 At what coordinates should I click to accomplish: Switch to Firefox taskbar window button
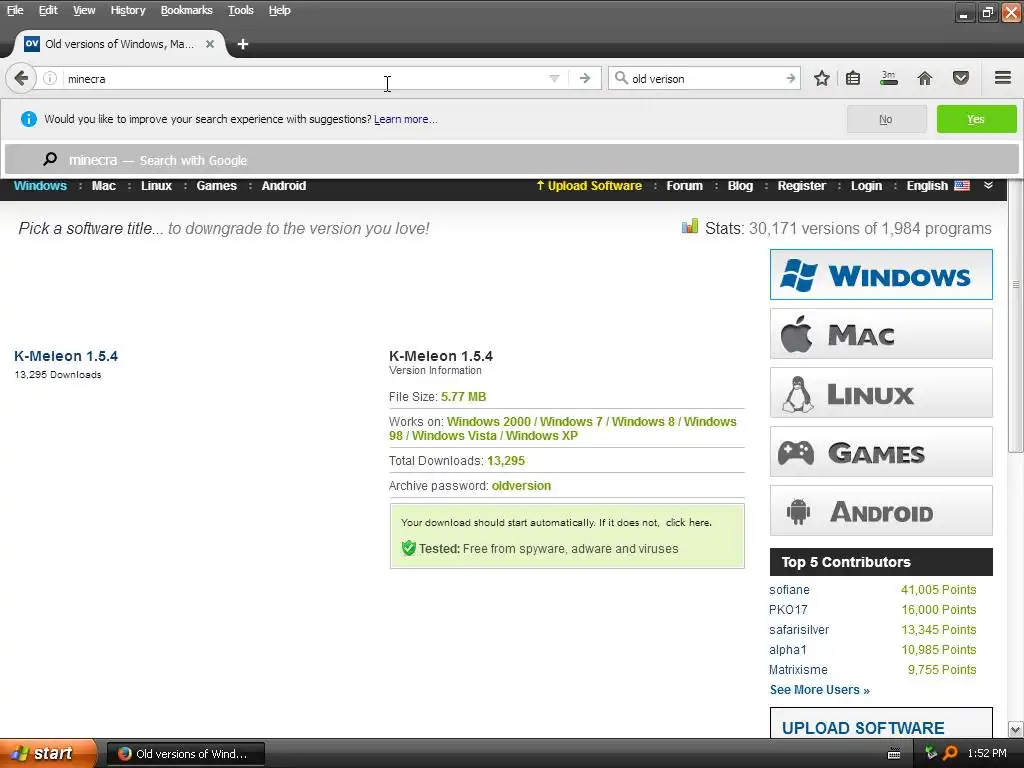point(185,754)
